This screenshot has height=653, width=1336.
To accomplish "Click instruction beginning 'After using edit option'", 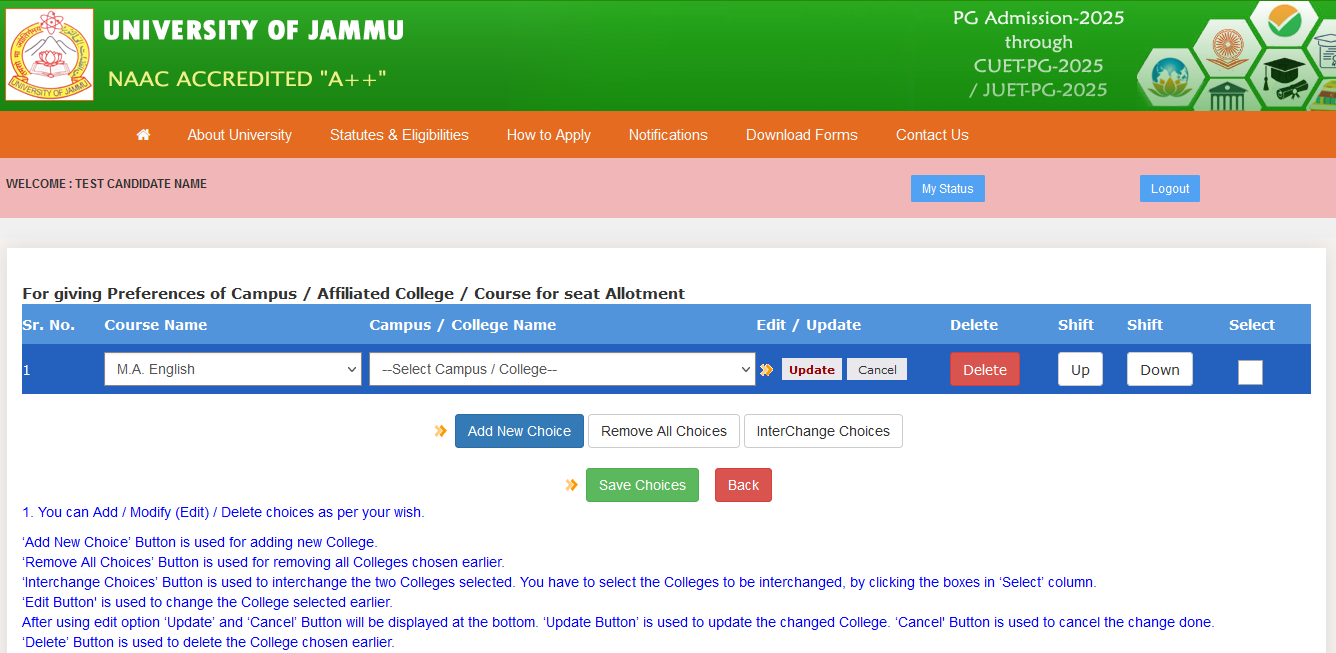I will tap(618, 622).
